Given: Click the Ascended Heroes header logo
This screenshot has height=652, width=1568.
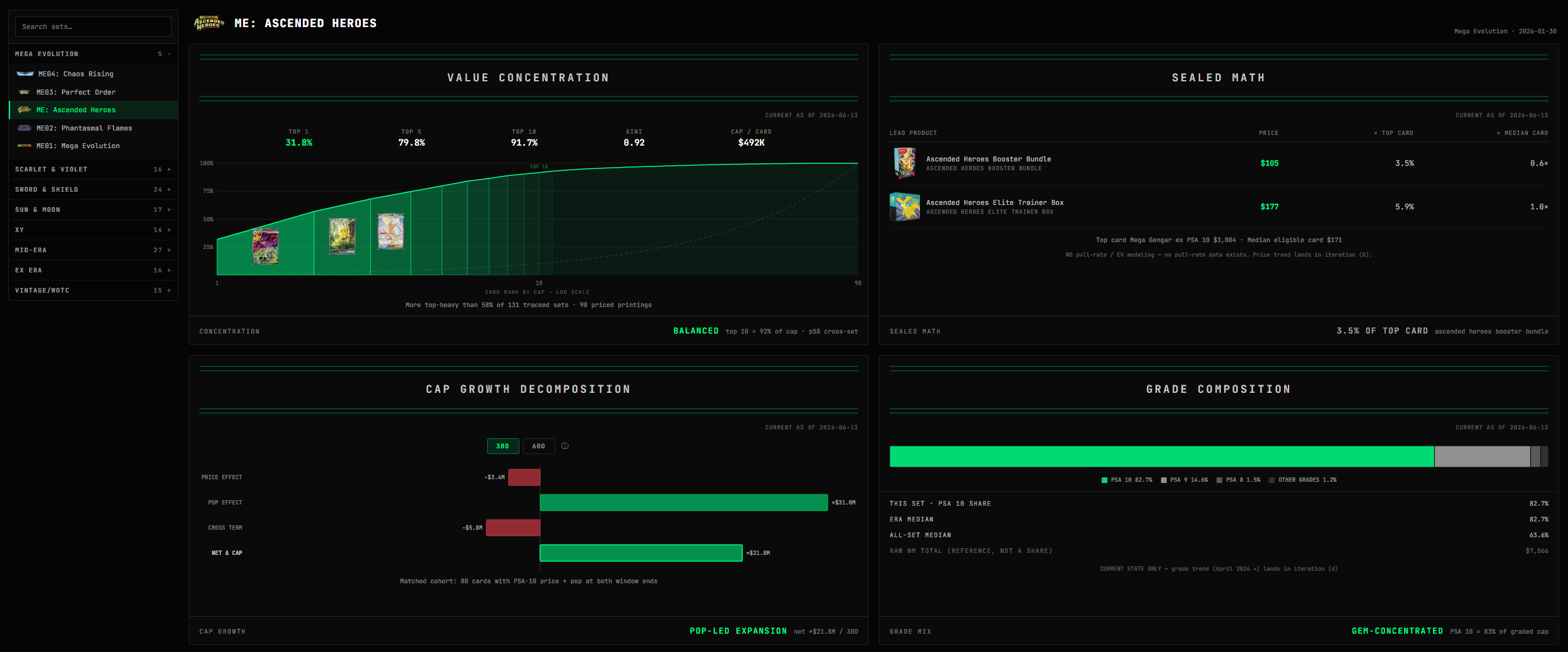Looking at the screenshot, I should pyautogui.click(x=209, y=23).
